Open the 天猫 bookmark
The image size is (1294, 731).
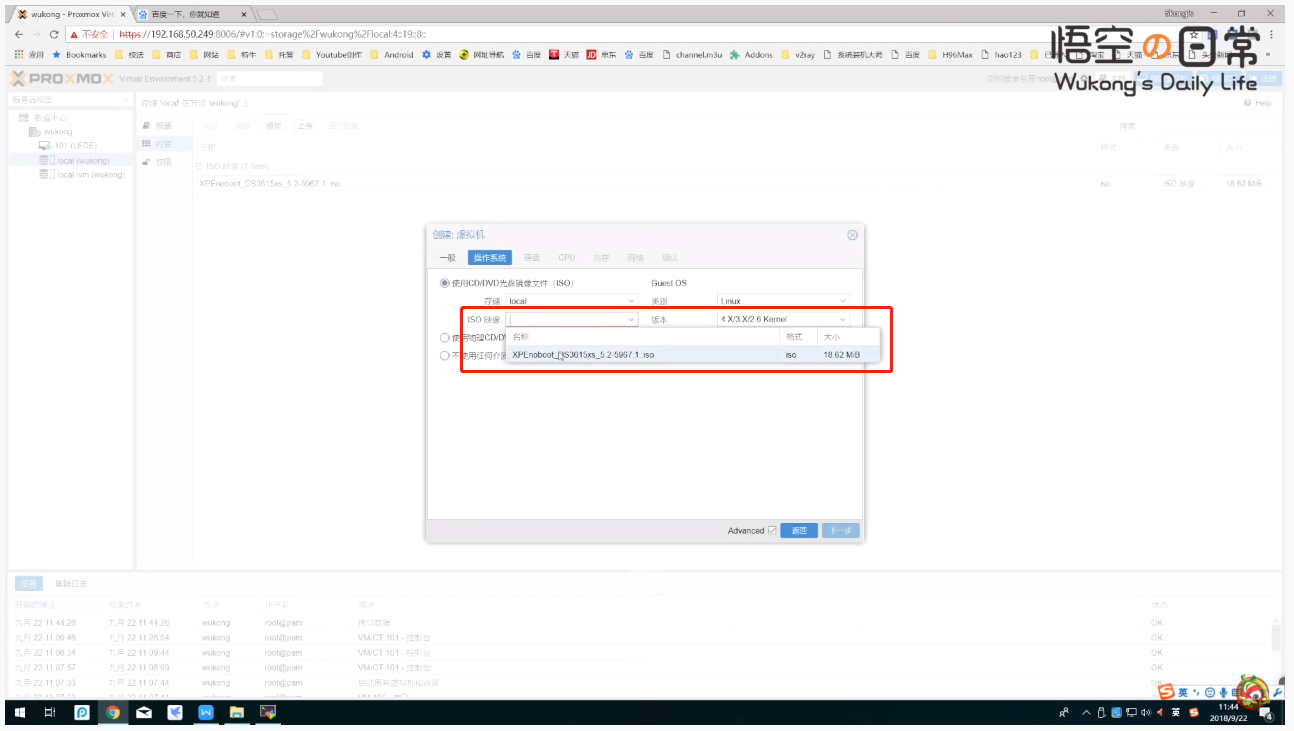564,55
